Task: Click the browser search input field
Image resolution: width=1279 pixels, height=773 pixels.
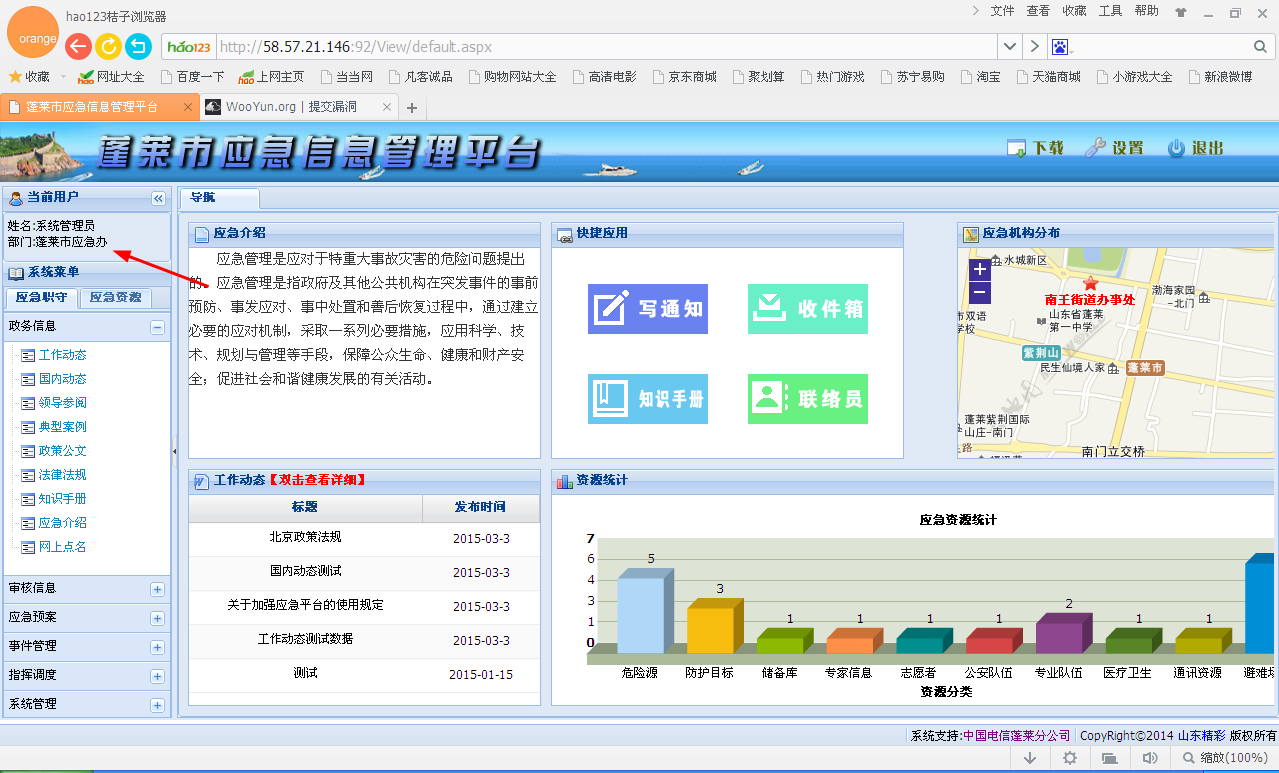Action: pyautogui.click(x=1160, y=47)
